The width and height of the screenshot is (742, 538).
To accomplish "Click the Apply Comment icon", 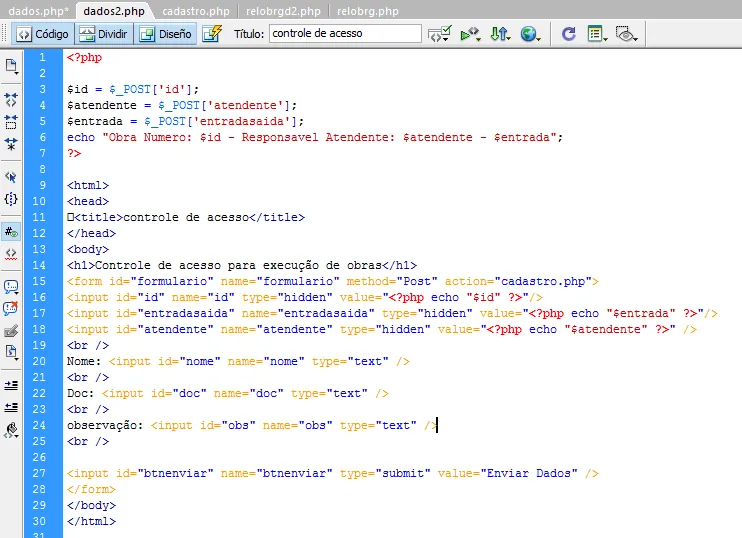I will (x=11, y=286).
